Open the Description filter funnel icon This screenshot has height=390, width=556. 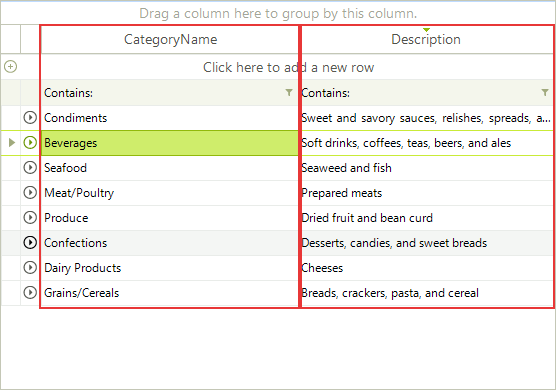tap(545, 93)
